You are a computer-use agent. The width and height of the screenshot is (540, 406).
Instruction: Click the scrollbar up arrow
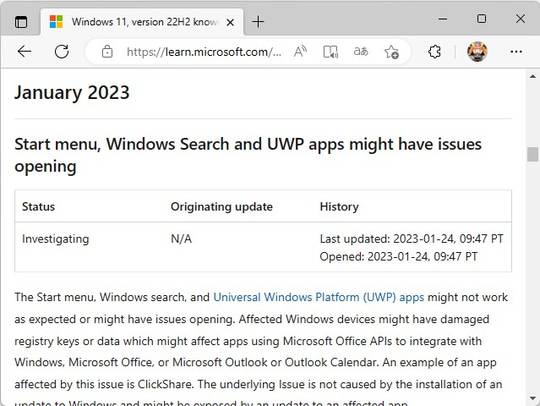click(x=533, y=76)
